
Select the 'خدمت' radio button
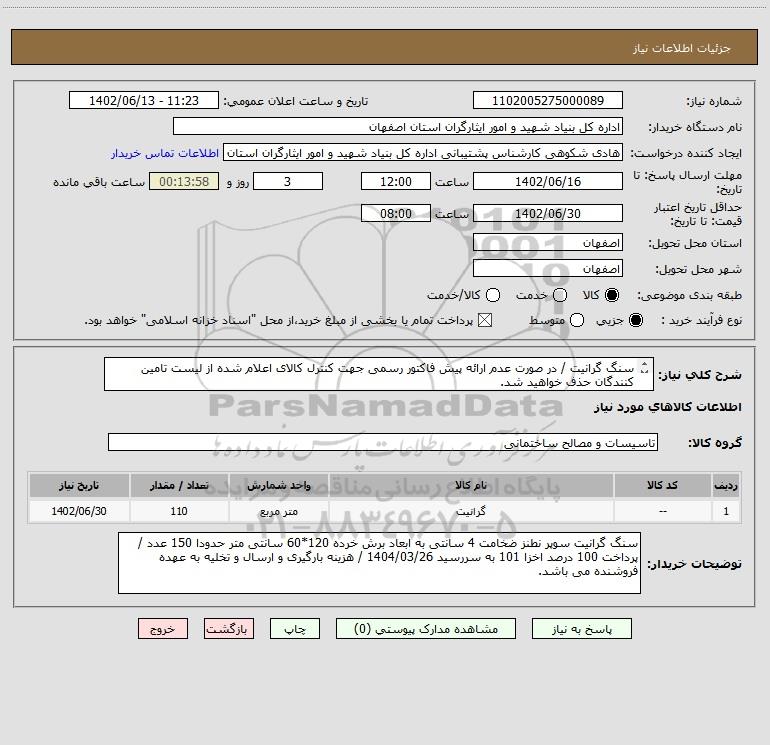pyautogui.click(x=560, y=295)
